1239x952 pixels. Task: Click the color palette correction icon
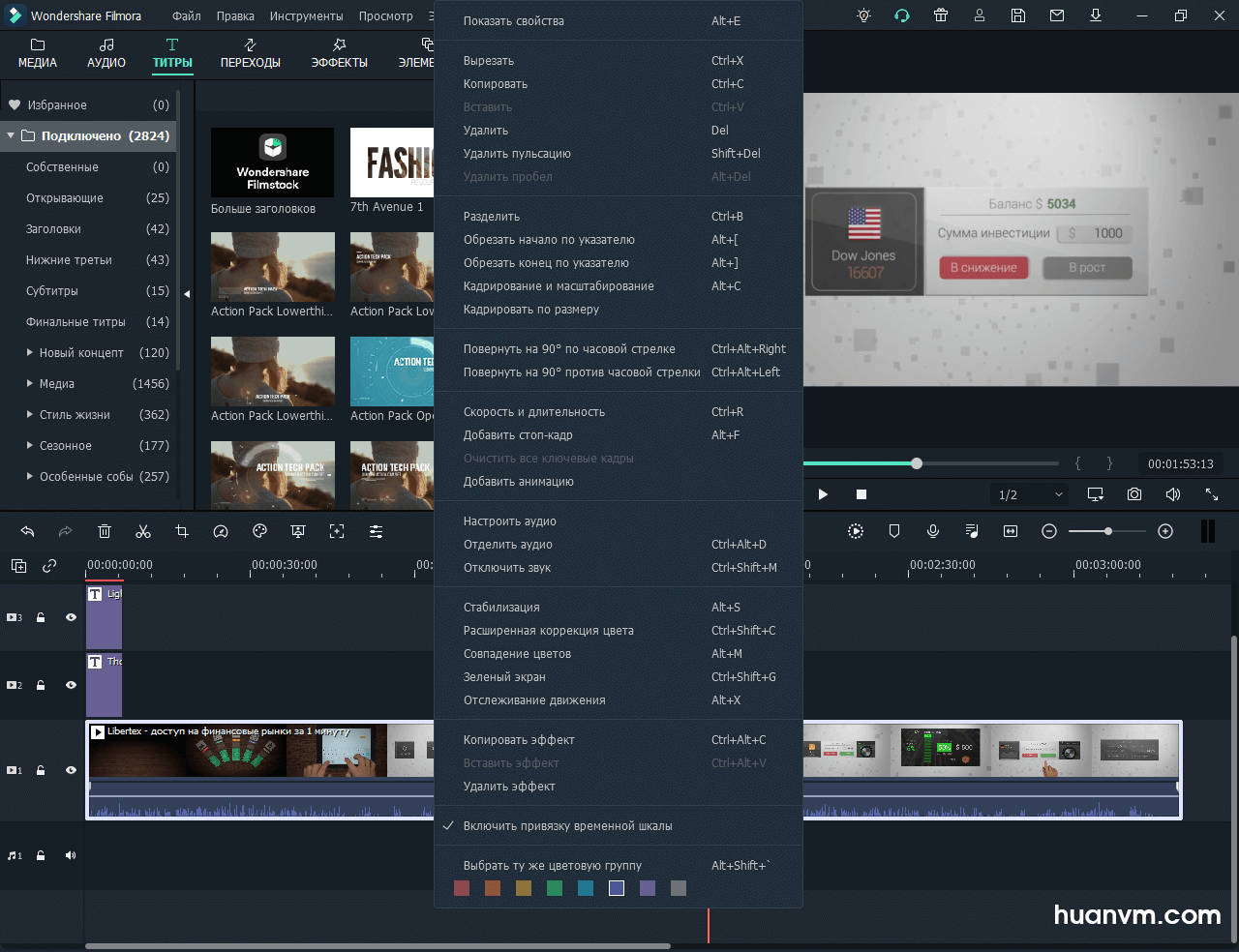click(259, 531)
